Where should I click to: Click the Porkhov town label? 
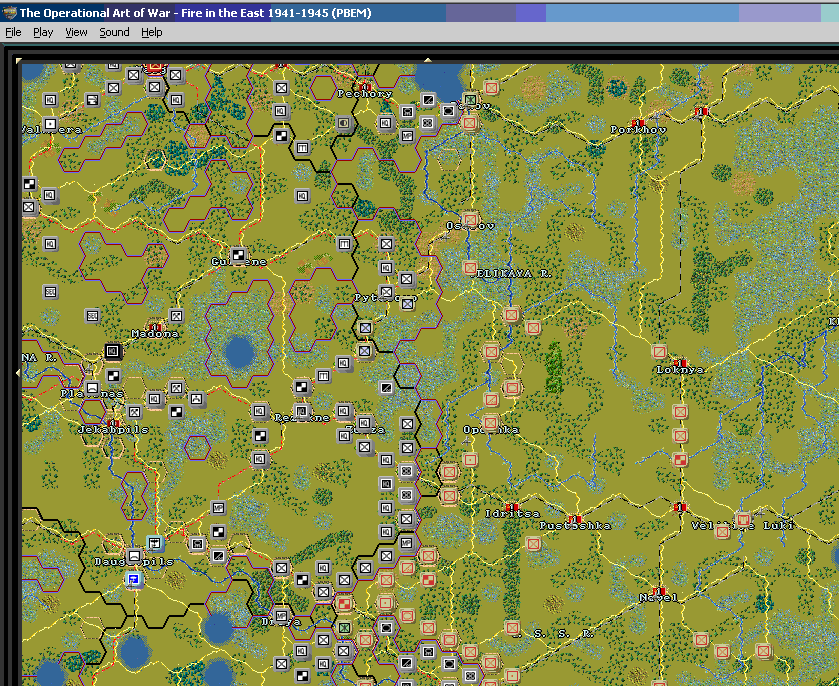point(638,129)
